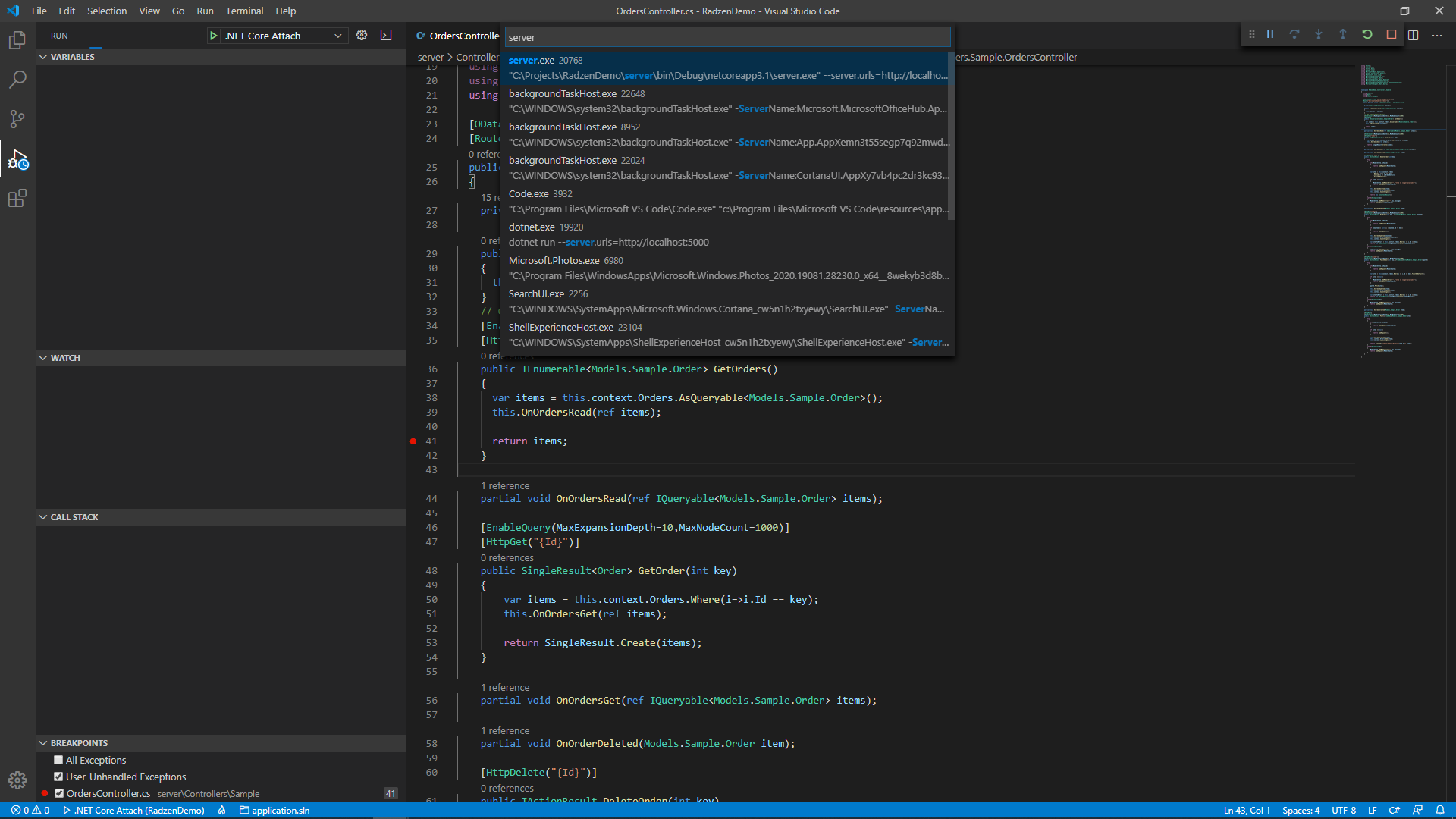The image size is (1456, 819).
Task: Click the Step Over debug button
Action: coord(1294,35)
